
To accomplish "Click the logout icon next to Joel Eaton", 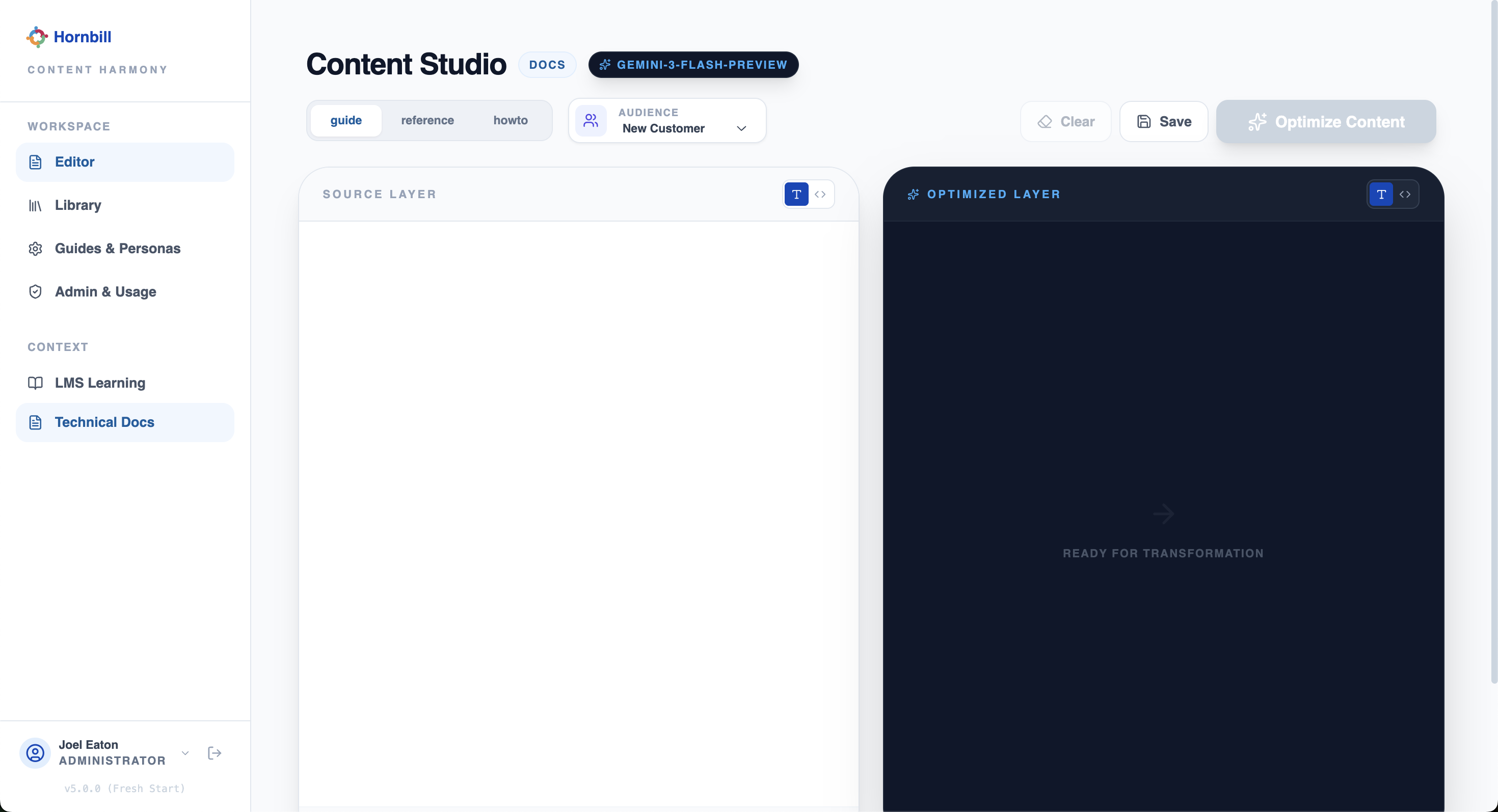I will click(x=214, y=753).
